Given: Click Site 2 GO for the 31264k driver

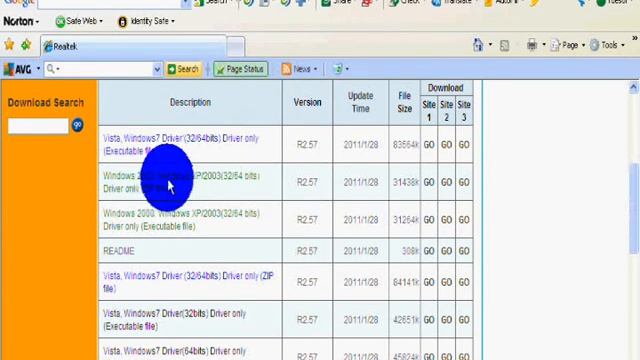Looking at the screenshot, I should tap(446, 220).
